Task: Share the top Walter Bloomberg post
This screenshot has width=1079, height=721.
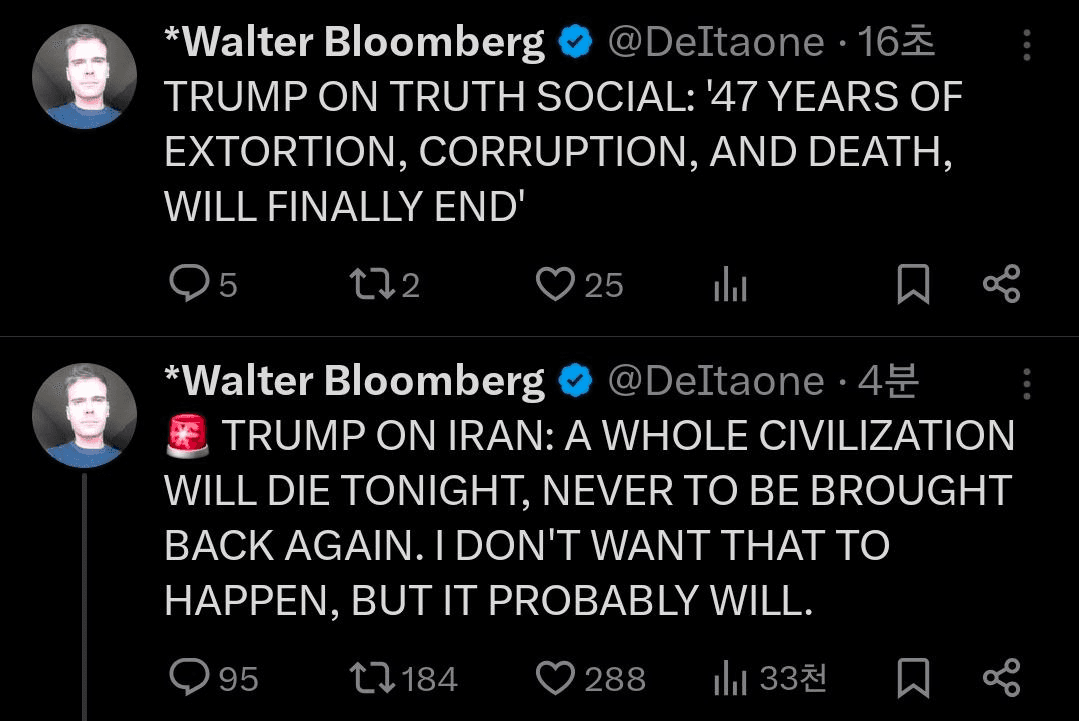Action: click(x=1001, y=285)
